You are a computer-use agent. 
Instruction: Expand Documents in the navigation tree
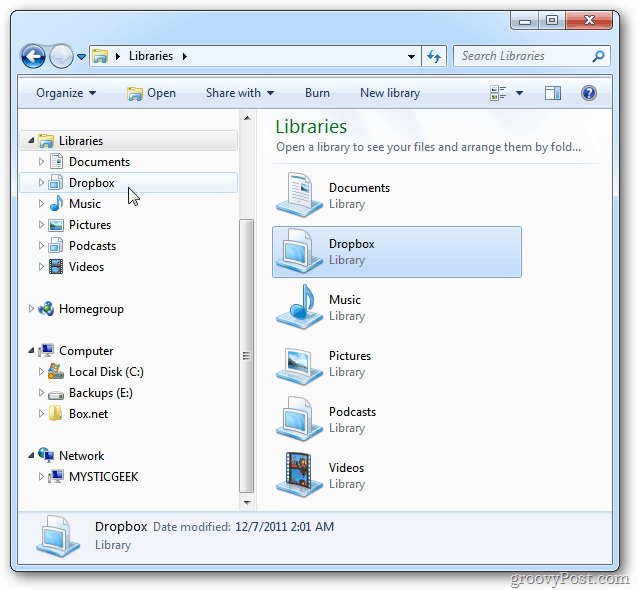point(41,162)
